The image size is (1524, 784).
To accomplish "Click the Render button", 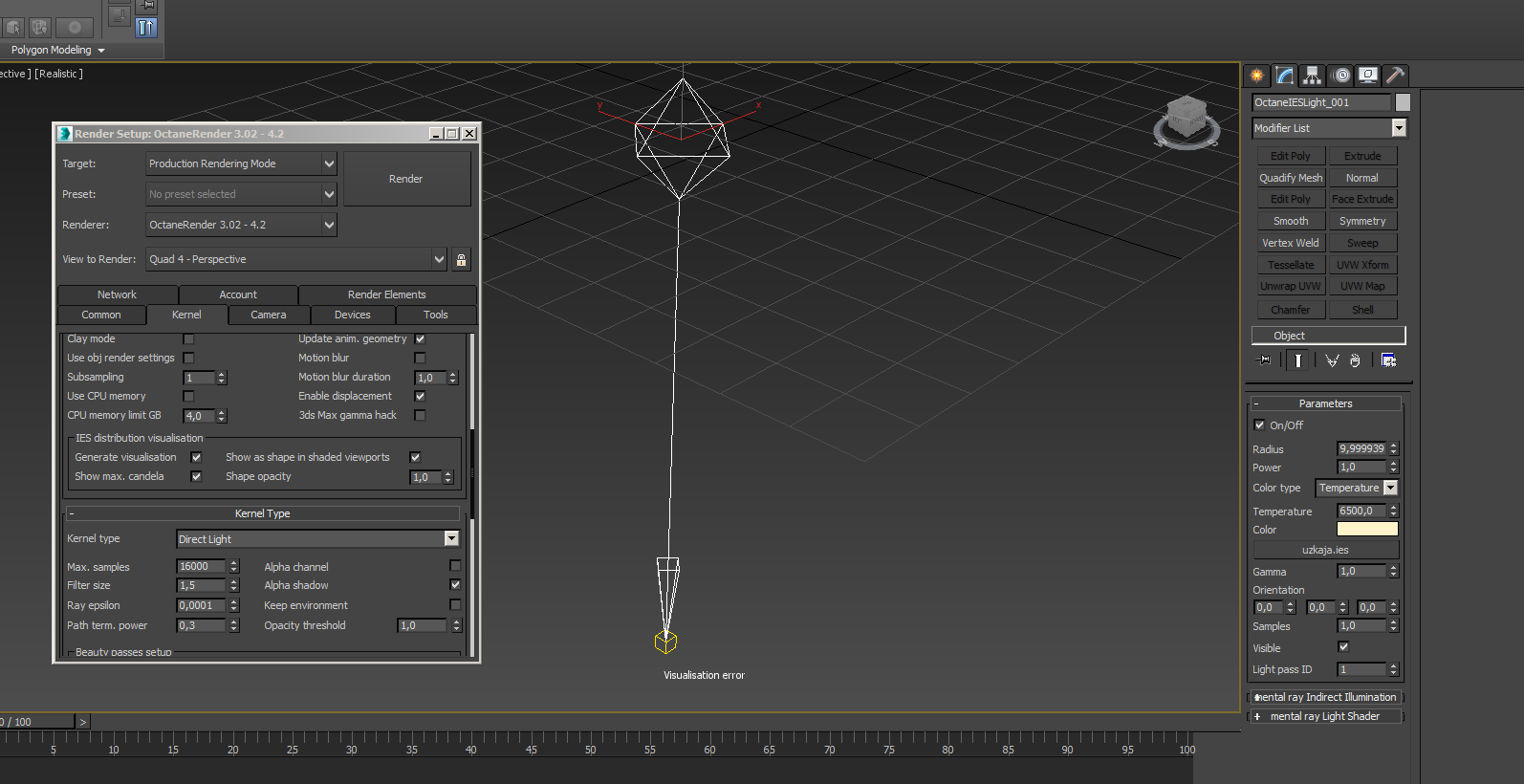I will click(x=406, y=179).
